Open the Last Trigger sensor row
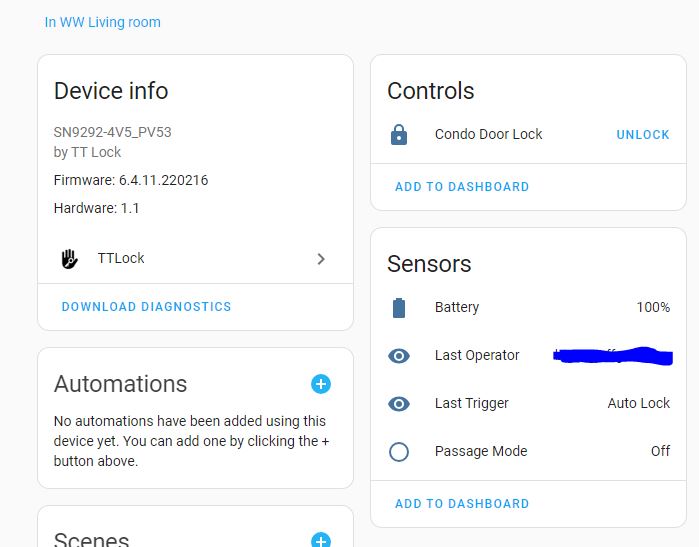The image size is (699, 547). click(x=528, y=403)
